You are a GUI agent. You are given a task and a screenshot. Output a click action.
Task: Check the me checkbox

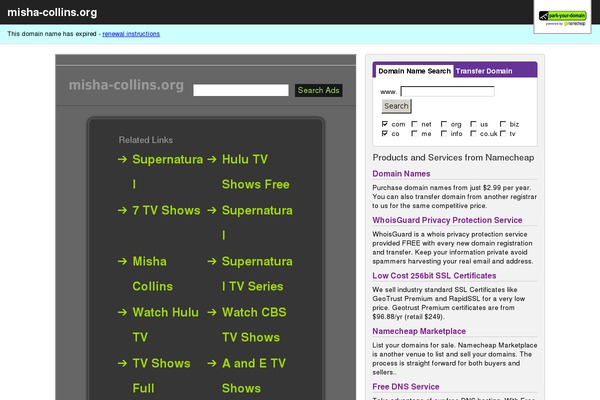pos(414,133)
